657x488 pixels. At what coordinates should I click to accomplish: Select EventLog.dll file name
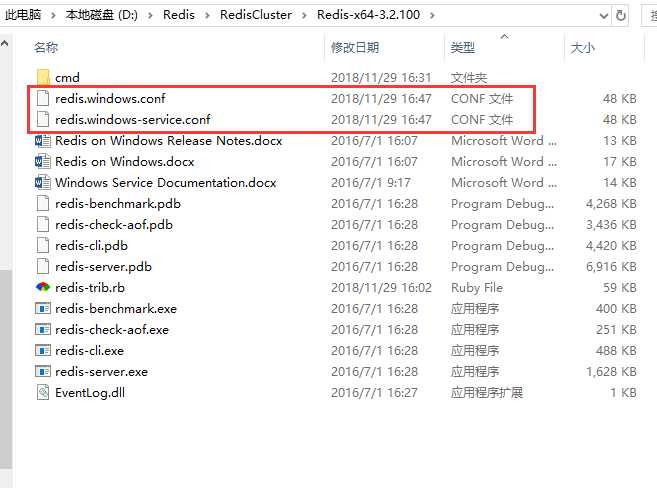pyautogui.click(x=90, y=392)
